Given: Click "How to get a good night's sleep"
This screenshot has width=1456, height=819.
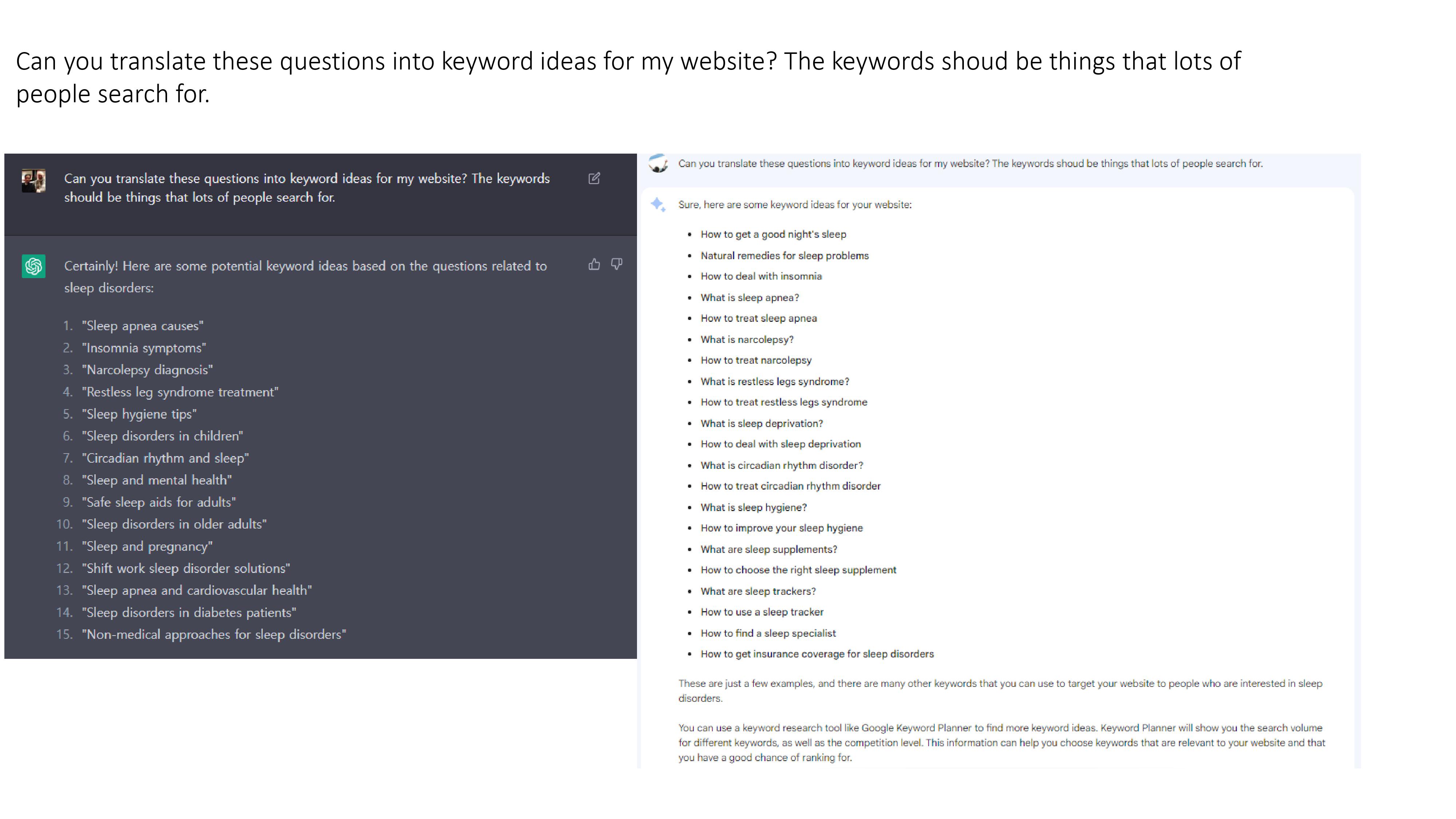Looking at the screenshot, I should [x=773, y=234].
